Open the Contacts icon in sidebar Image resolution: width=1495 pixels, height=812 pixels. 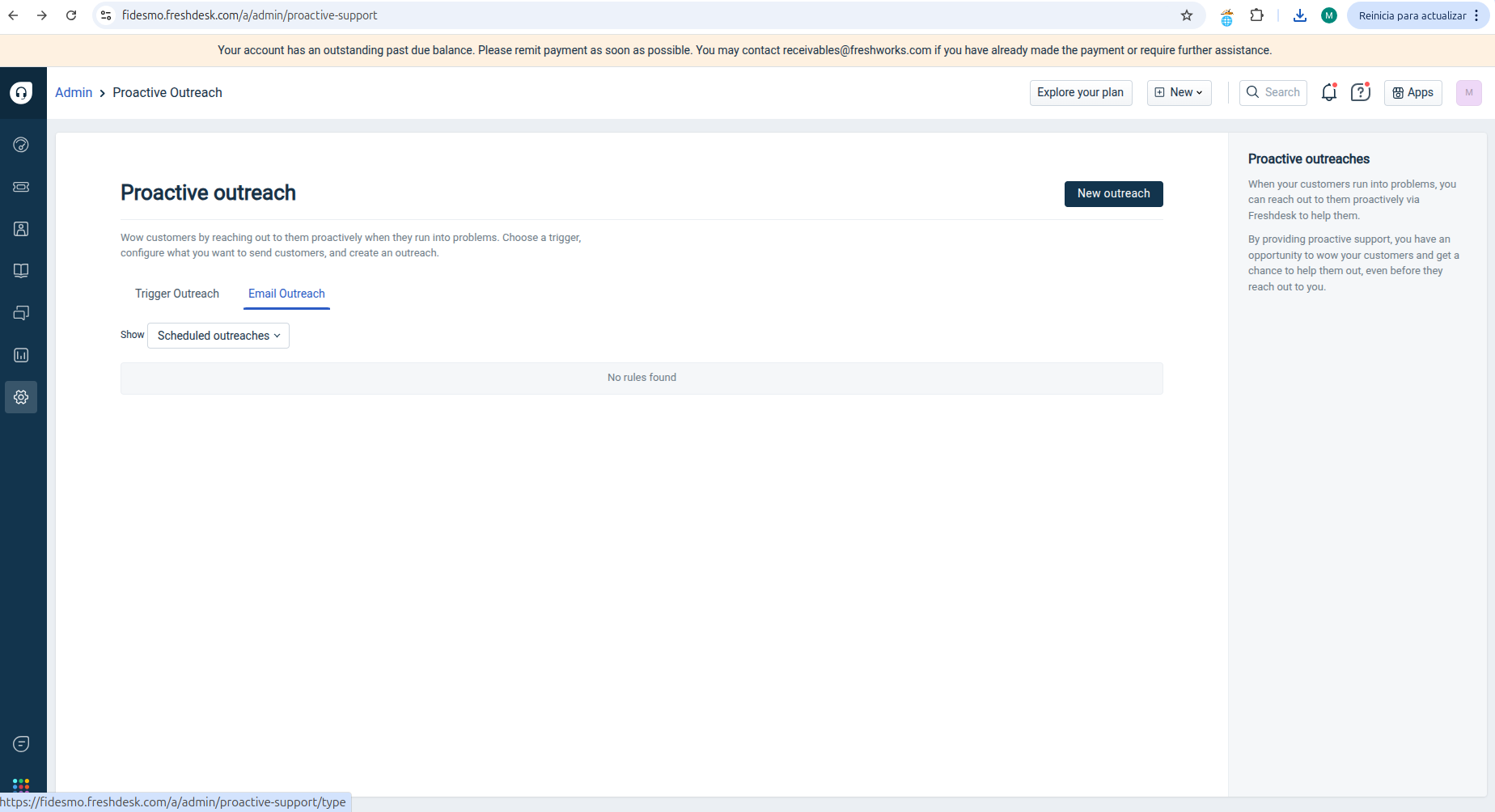click(21, 229)
